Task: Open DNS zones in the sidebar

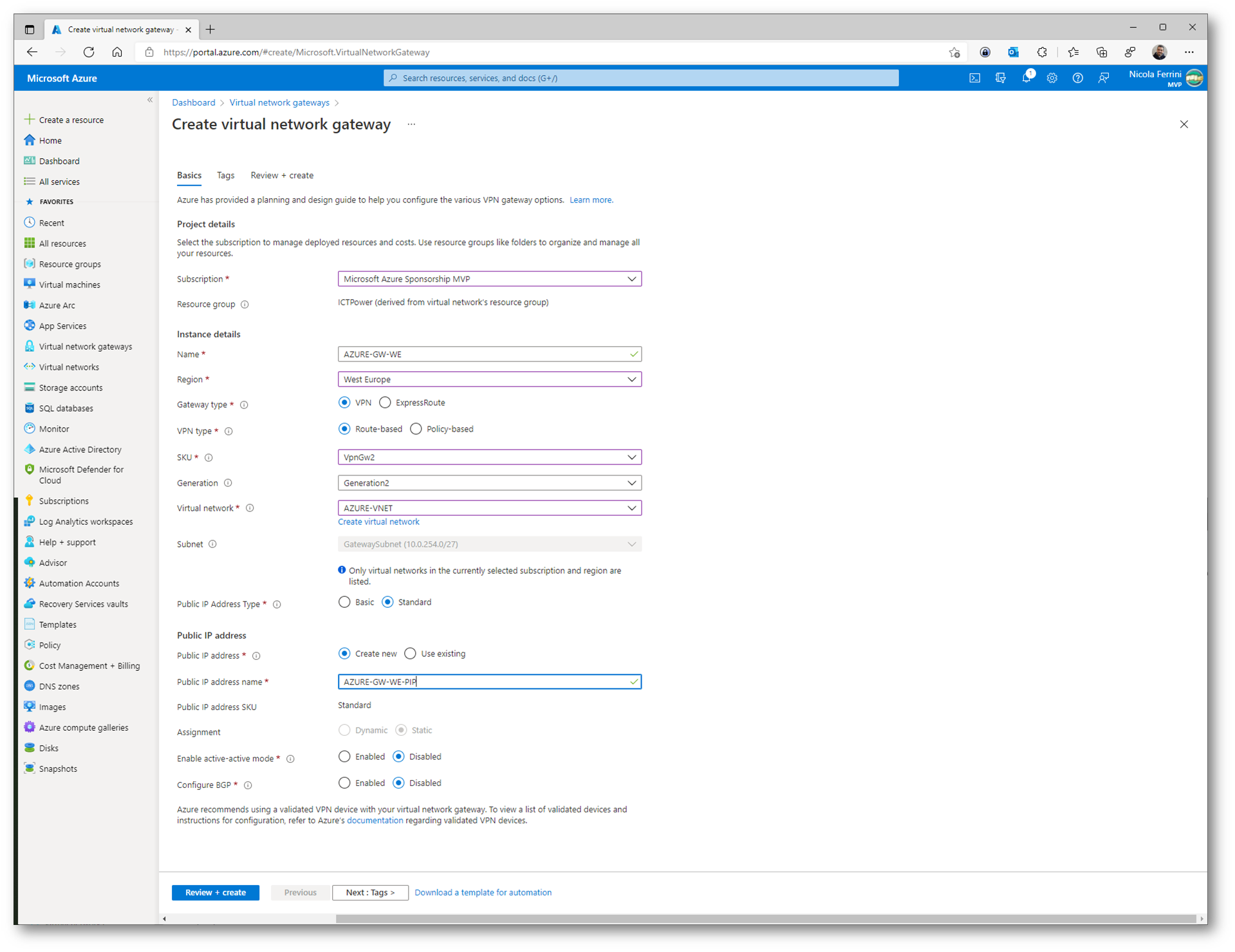Action: pyautogui.click(x=59, y=686)
